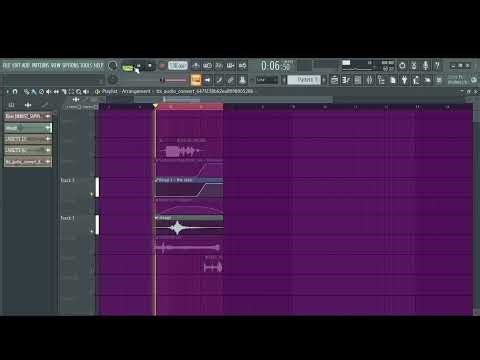Open the PATTERNS menu

(x=40, y=65)
